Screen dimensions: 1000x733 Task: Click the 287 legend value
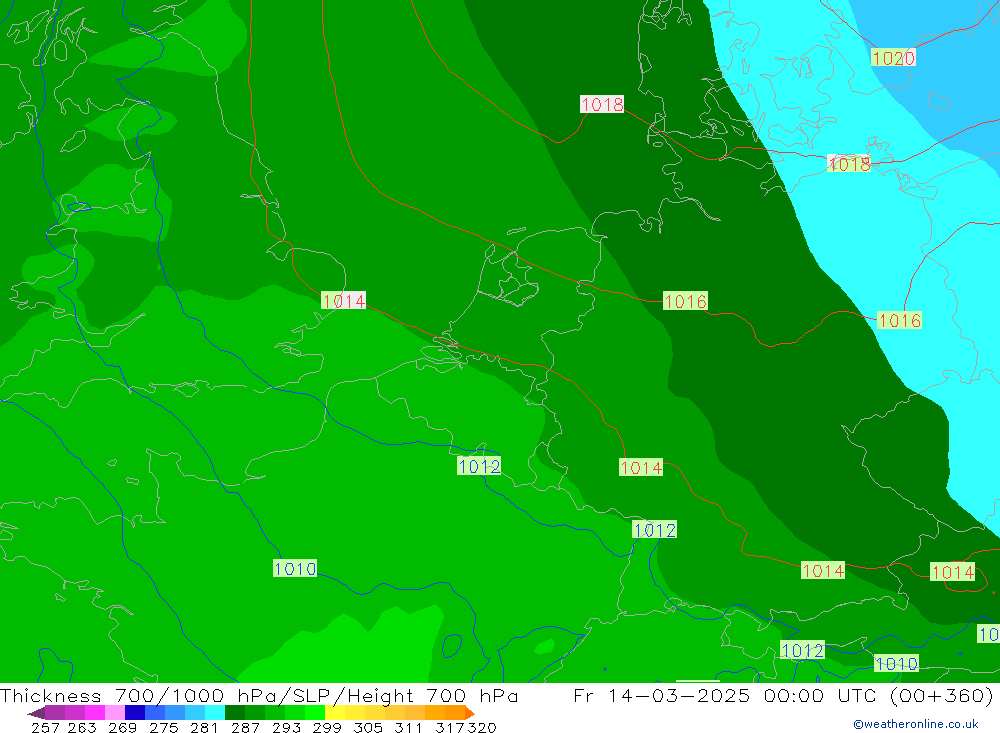click(245, 727)
